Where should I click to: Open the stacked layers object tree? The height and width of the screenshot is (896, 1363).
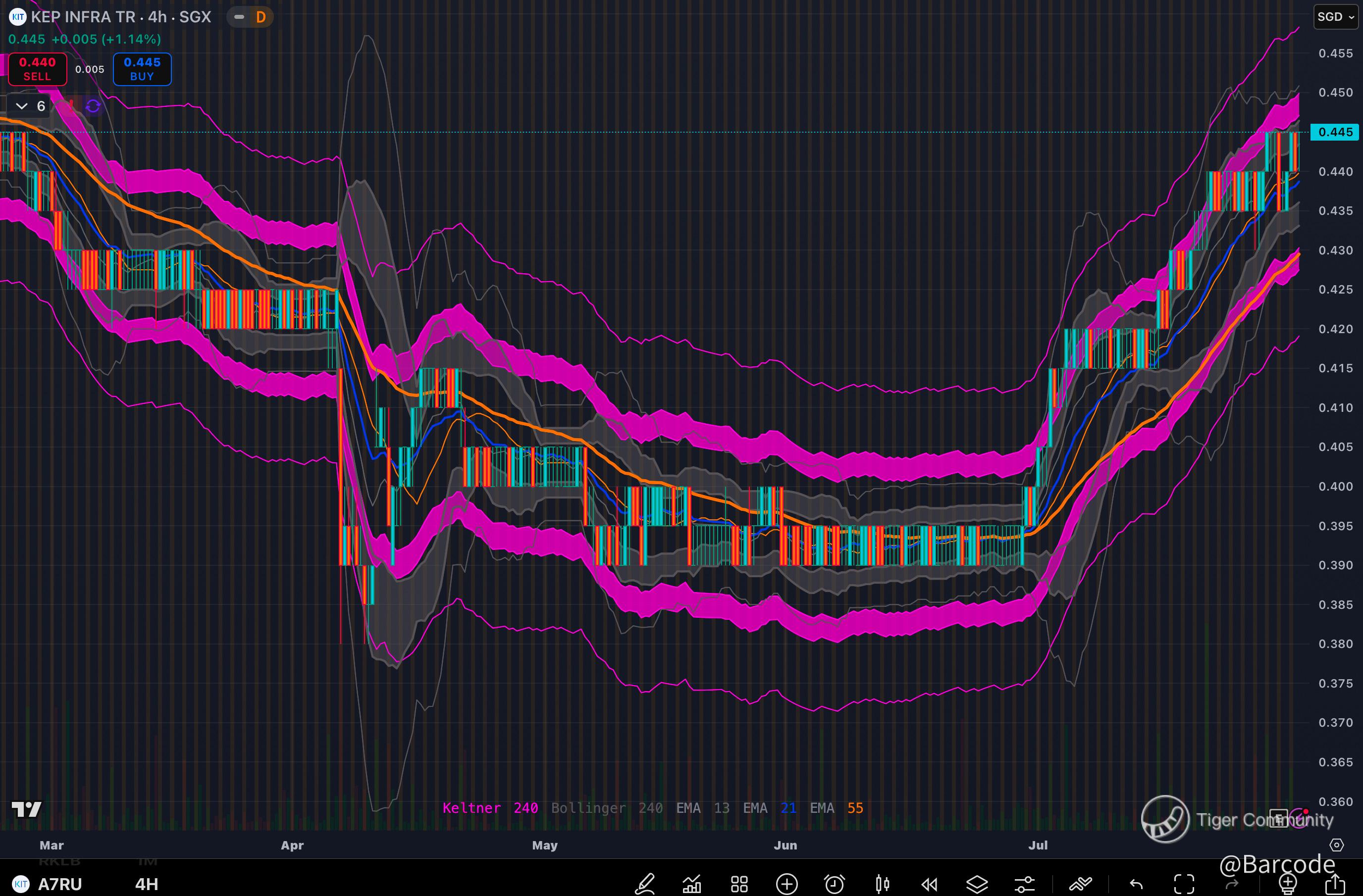click(977, 884)
